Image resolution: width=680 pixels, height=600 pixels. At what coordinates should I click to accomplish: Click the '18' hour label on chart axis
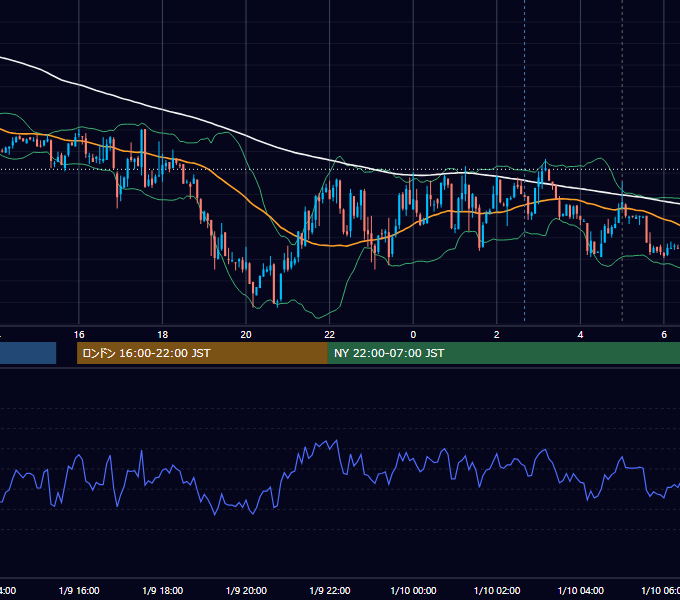pos(163,334)
